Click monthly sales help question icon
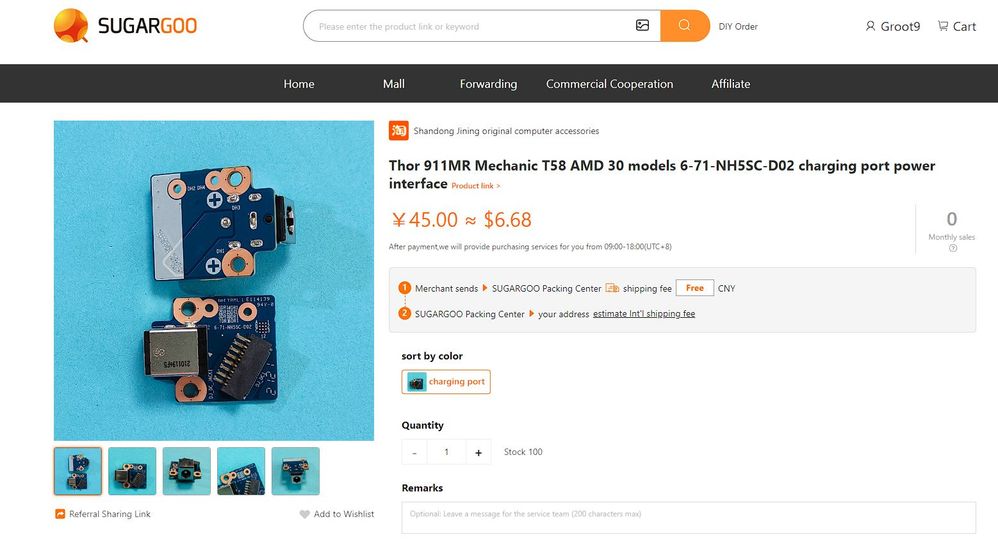The width and height of the screenshot is (998, 555). [952, 248]
